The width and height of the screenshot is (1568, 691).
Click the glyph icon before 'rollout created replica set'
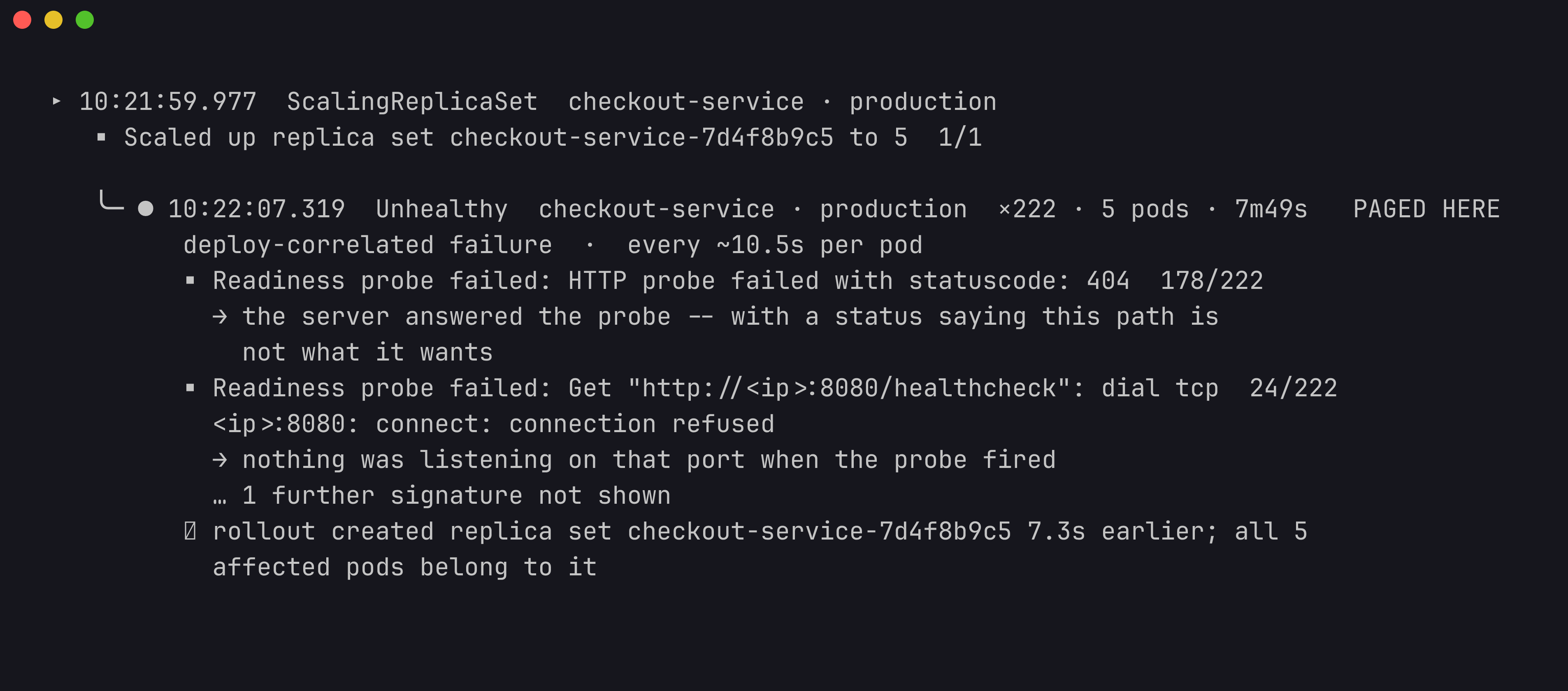[190, 531]
